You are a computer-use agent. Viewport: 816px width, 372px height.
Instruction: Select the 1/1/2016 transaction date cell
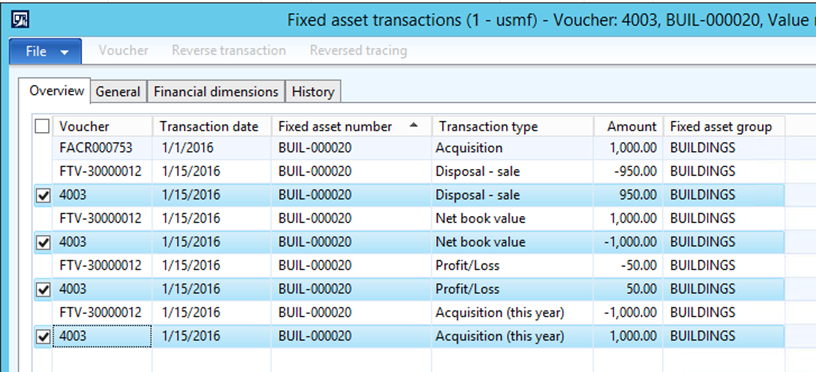click(x=212, y=148)
